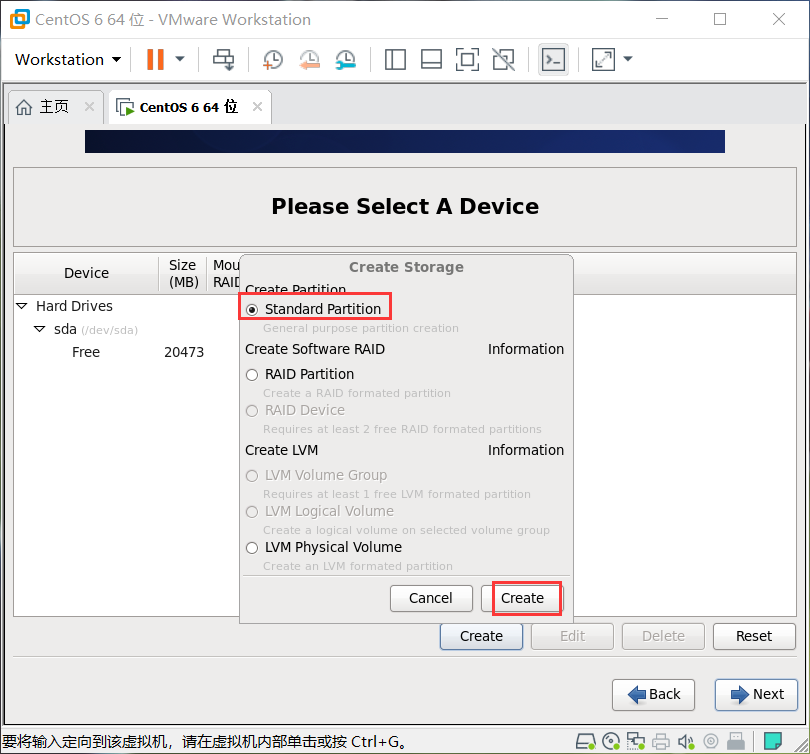
Task: Click the network adapter status bar icon
Action: (x=635, y=742)
